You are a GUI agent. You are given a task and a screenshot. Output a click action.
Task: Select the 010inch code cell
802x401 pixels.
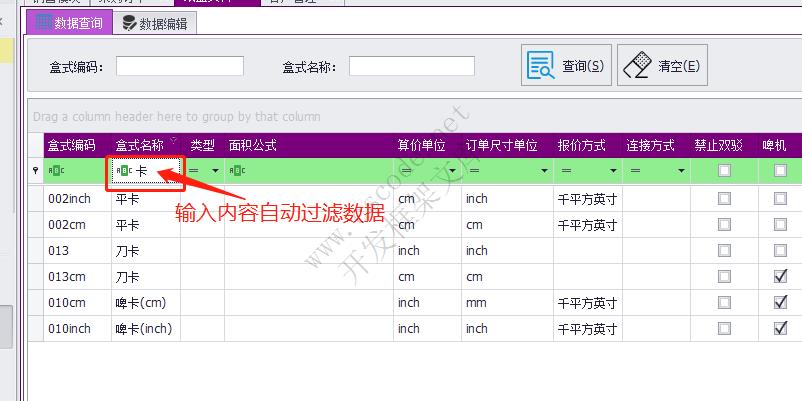pos(77,328)
